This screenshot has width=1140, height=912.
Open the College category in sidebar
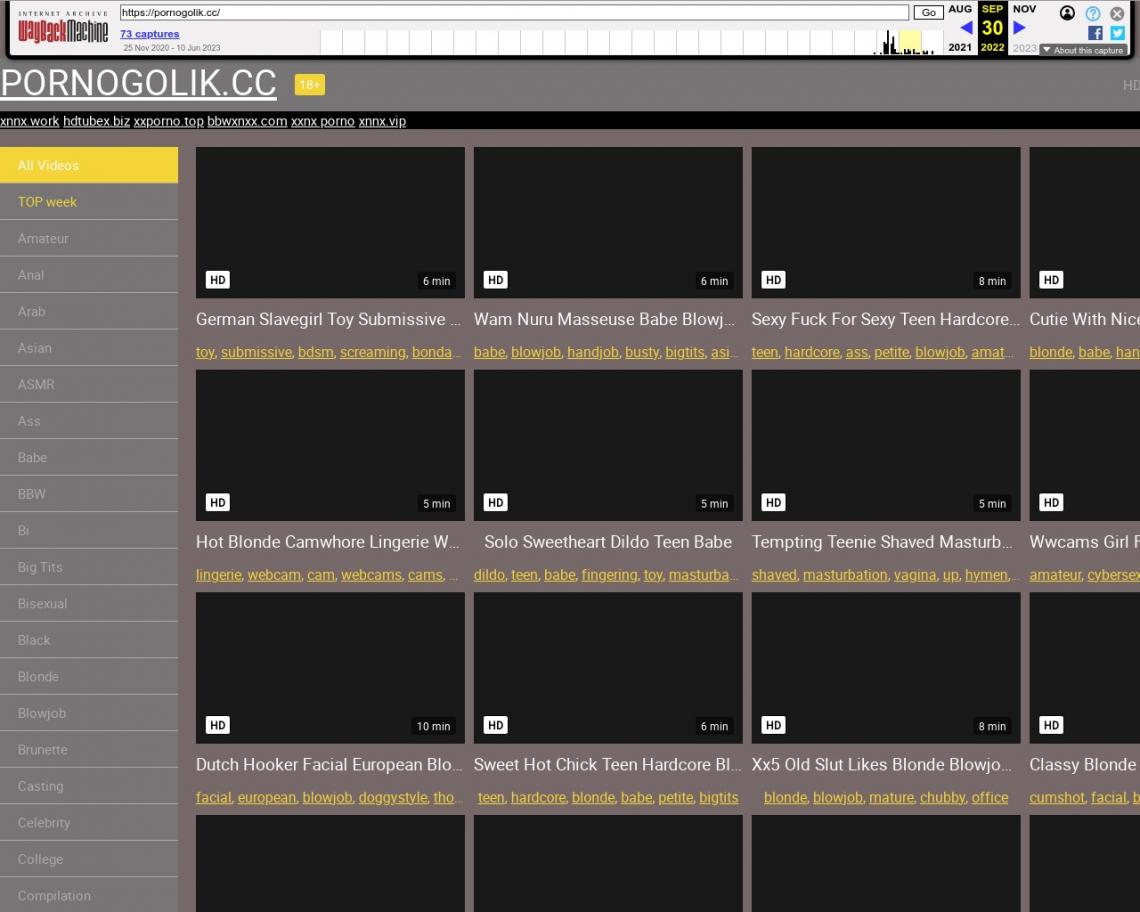[x=89, y=859]
